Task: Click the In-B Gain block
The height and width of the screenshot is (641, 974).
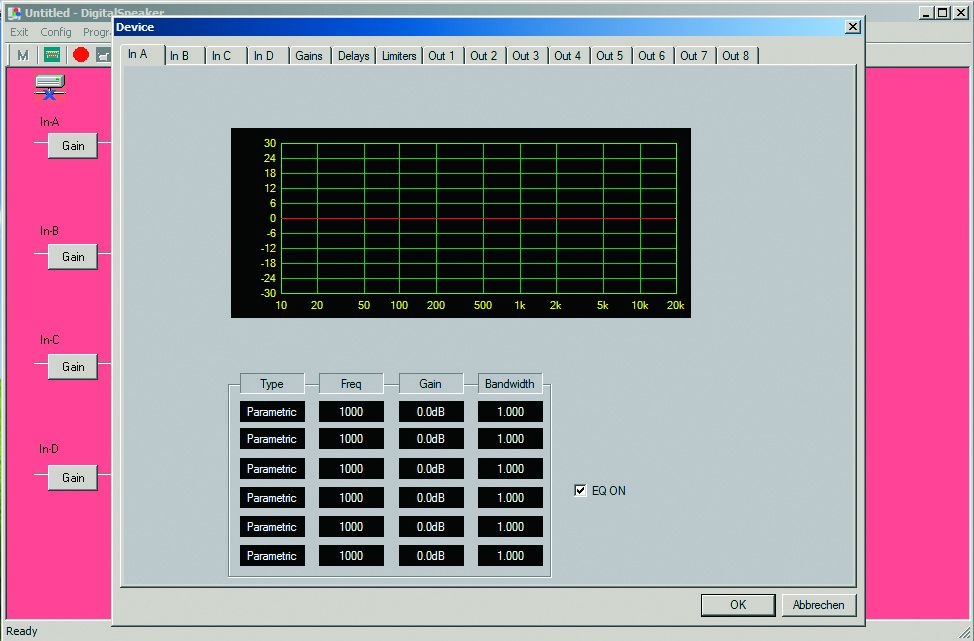Action: tap(73, 257)
